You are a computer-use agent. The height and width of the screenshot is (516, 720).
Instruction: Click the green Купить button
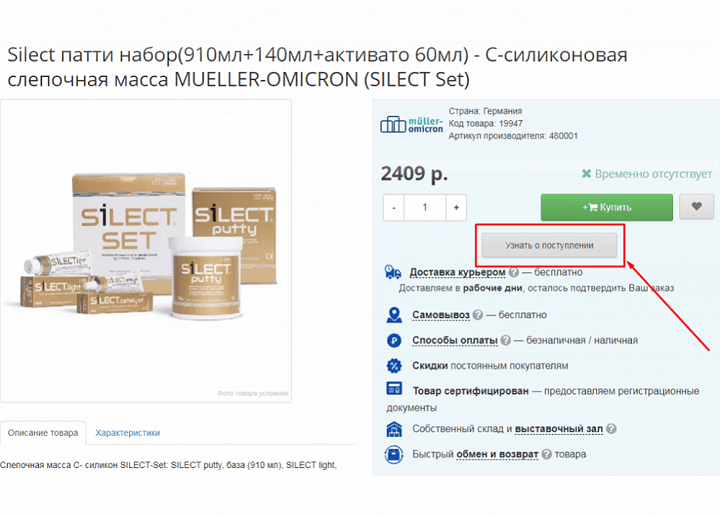pyautogui.click(x=607, y=207)
